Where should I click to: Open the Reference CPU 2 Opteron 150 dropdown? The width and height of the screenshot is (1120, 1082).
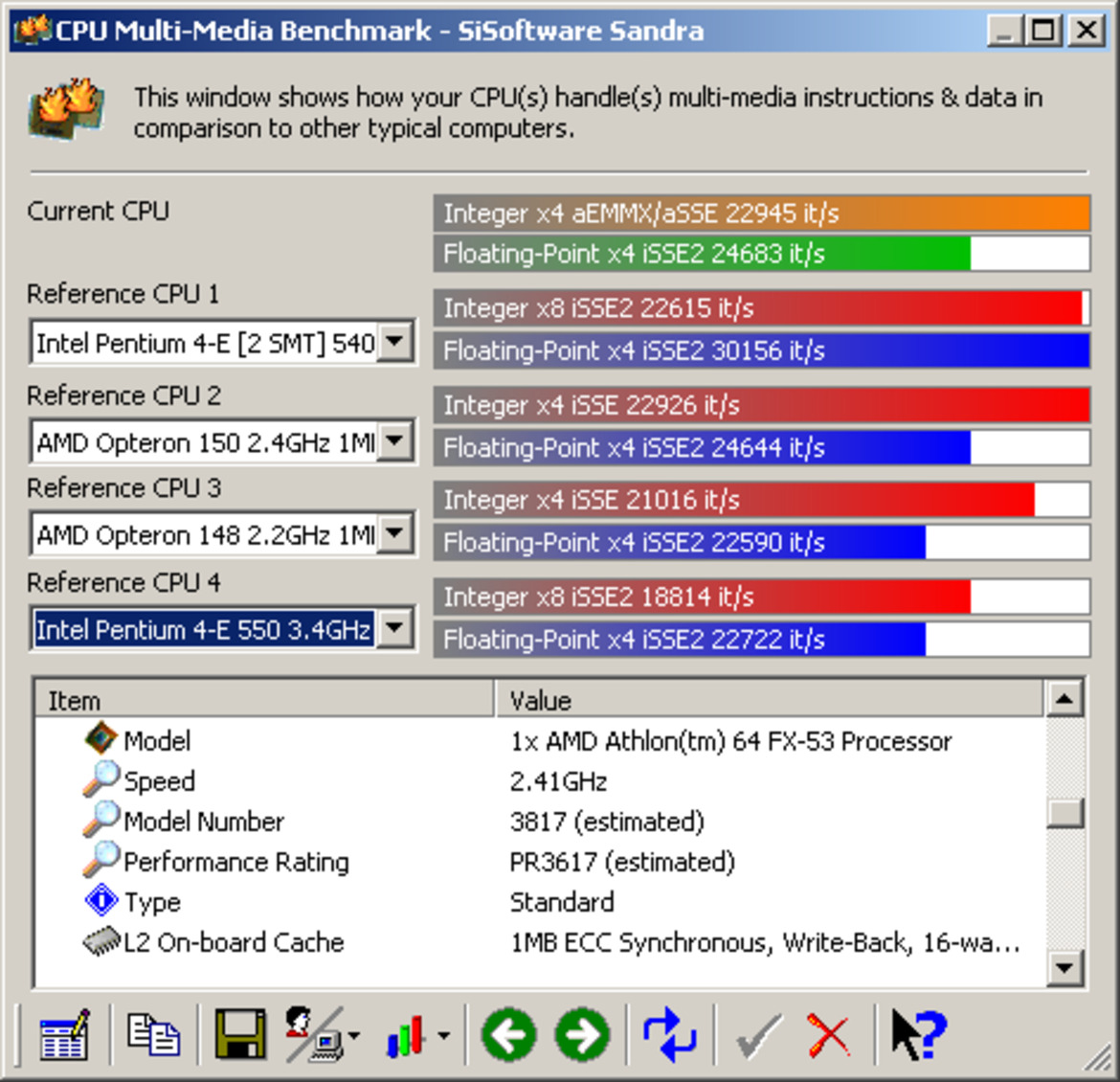(395, 441)
